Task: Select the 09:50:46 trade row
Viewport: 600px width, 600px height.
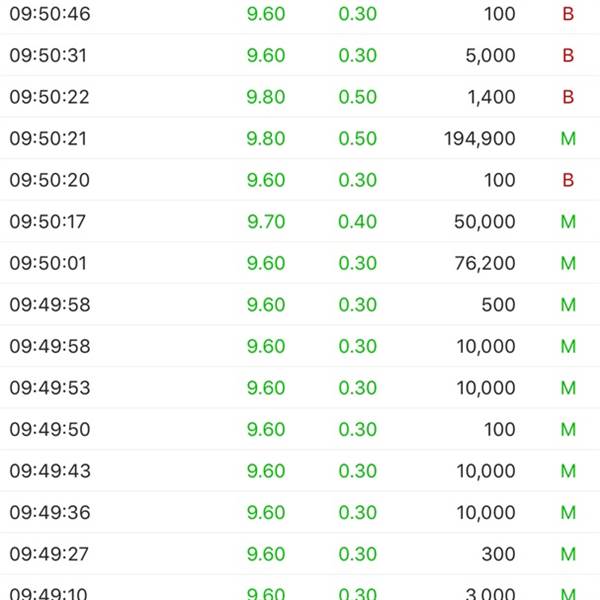Action: click(x=300, y=15)
